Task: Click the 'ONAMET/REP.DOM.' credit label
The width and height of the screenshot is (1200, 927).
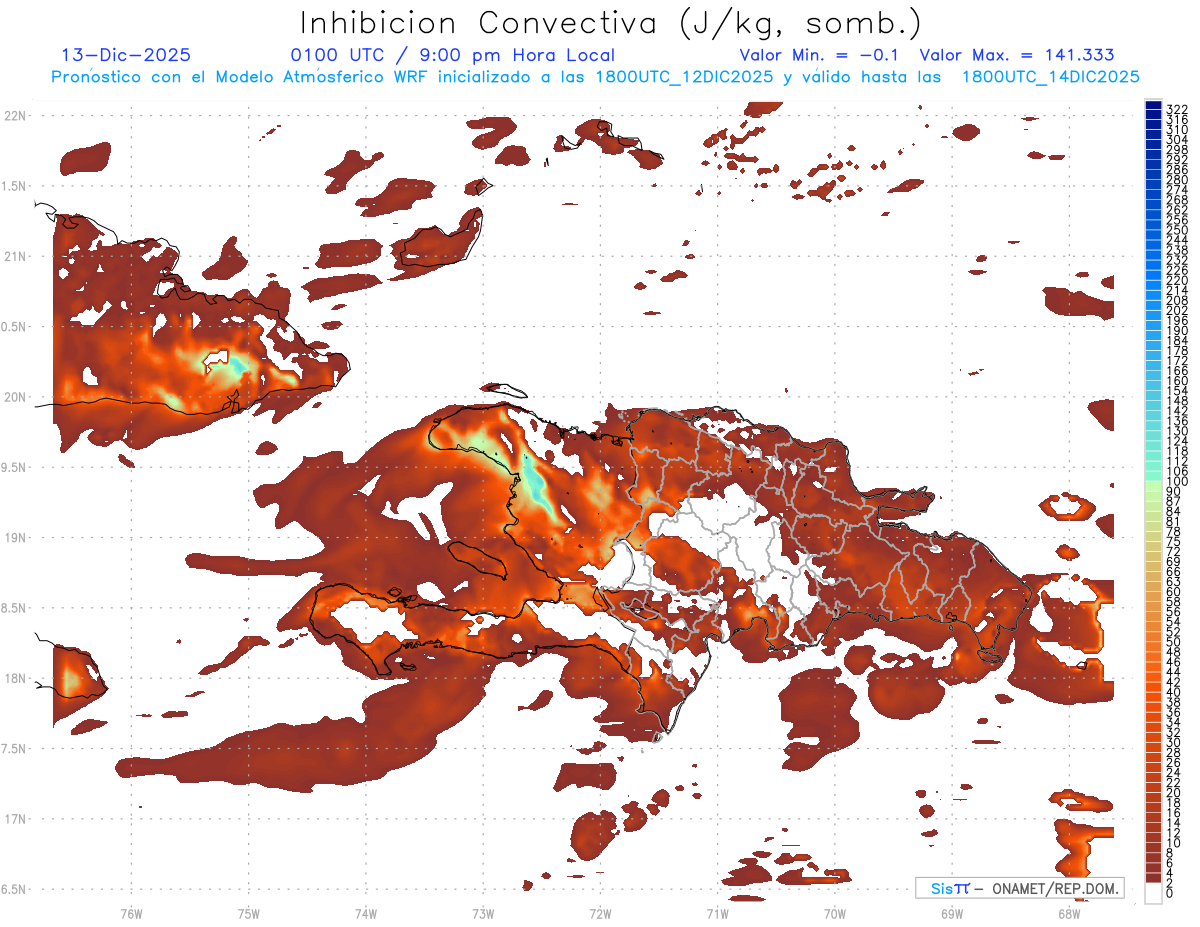Action: coord(1056,888)
